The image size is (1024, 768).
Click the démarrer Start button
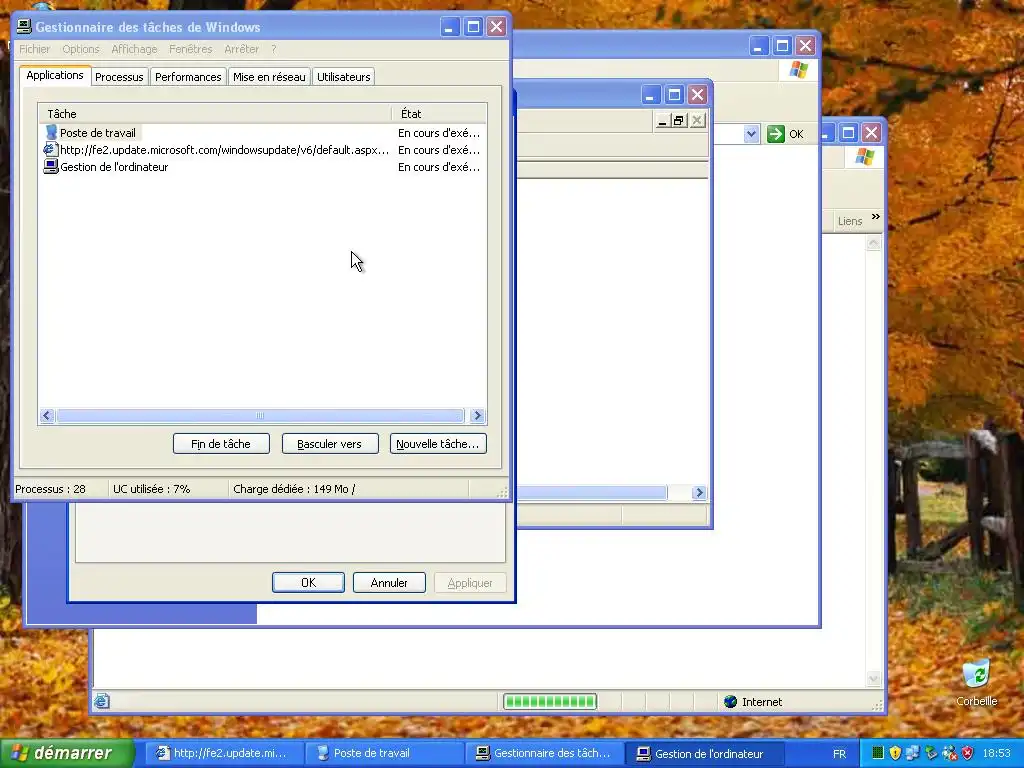pyautogui.click(x=67, y=753)
